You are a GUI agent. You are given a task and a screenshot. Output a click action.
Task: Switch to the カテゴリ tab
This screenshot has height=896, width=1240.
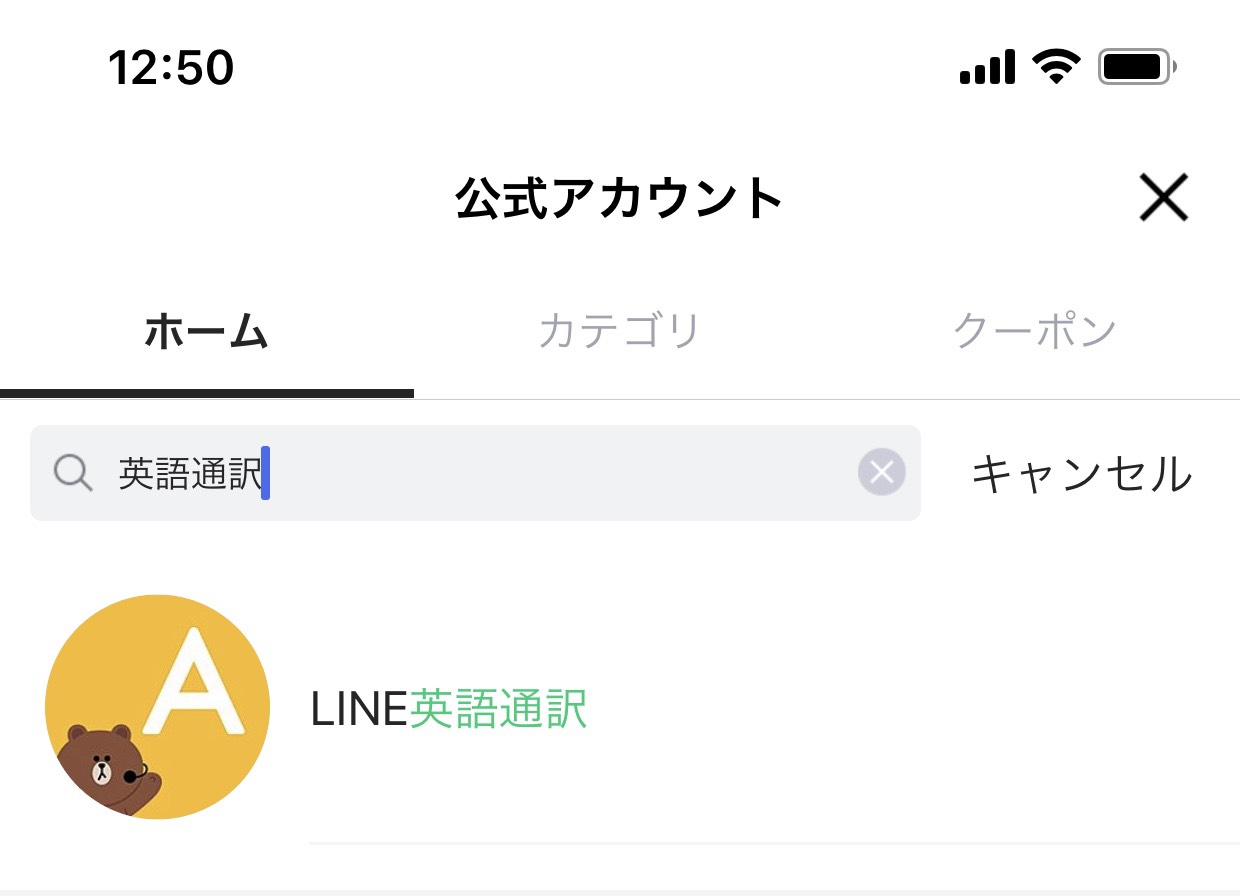click(x=620, y=331)
